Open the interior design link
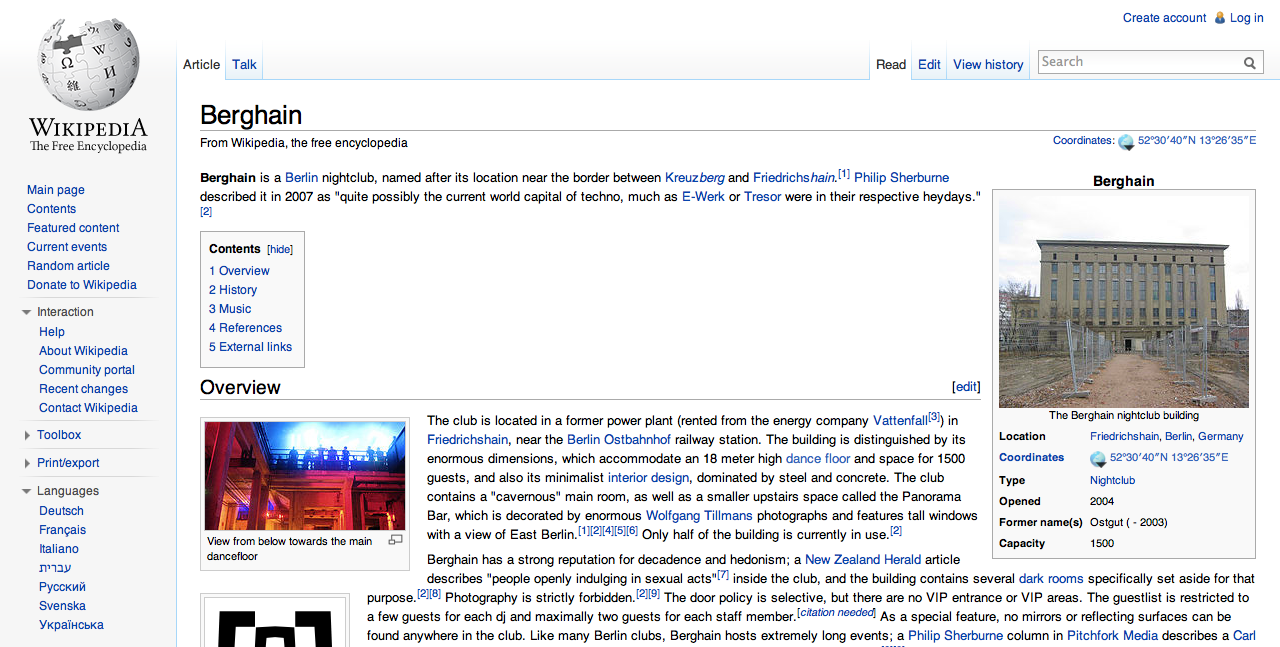The width and height of the screenshot is (1280, 647). click(x=648, y=478)
